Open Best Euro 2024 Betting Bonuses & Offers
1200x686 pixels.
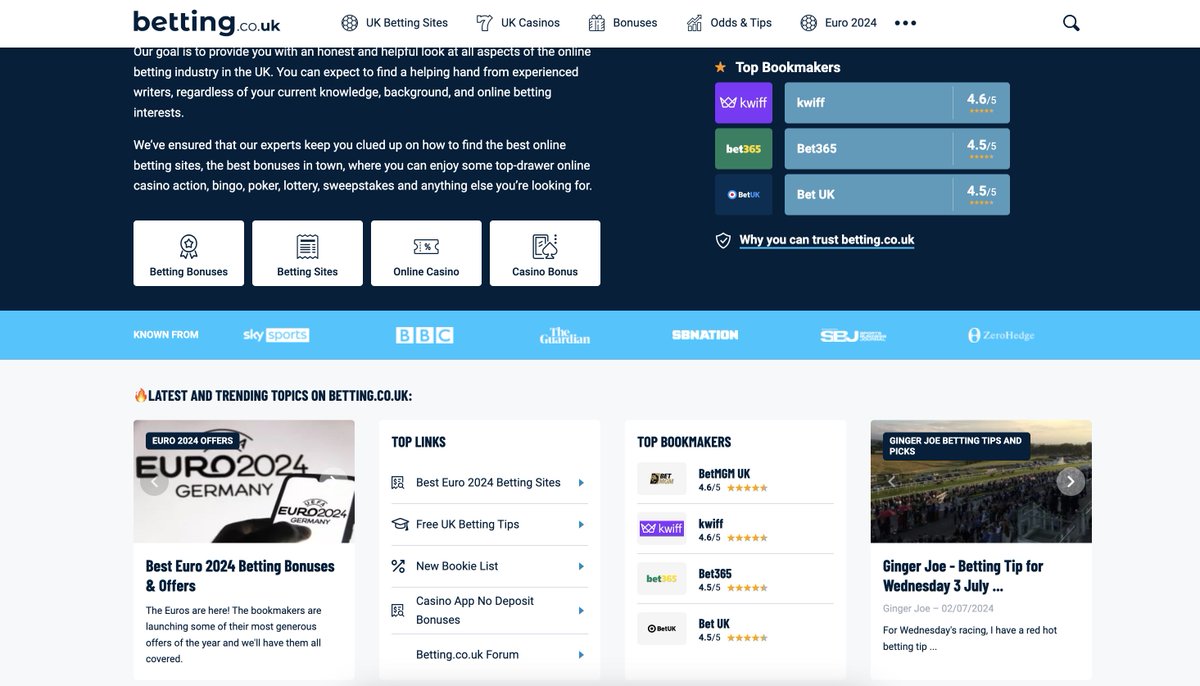pos(240,576)
